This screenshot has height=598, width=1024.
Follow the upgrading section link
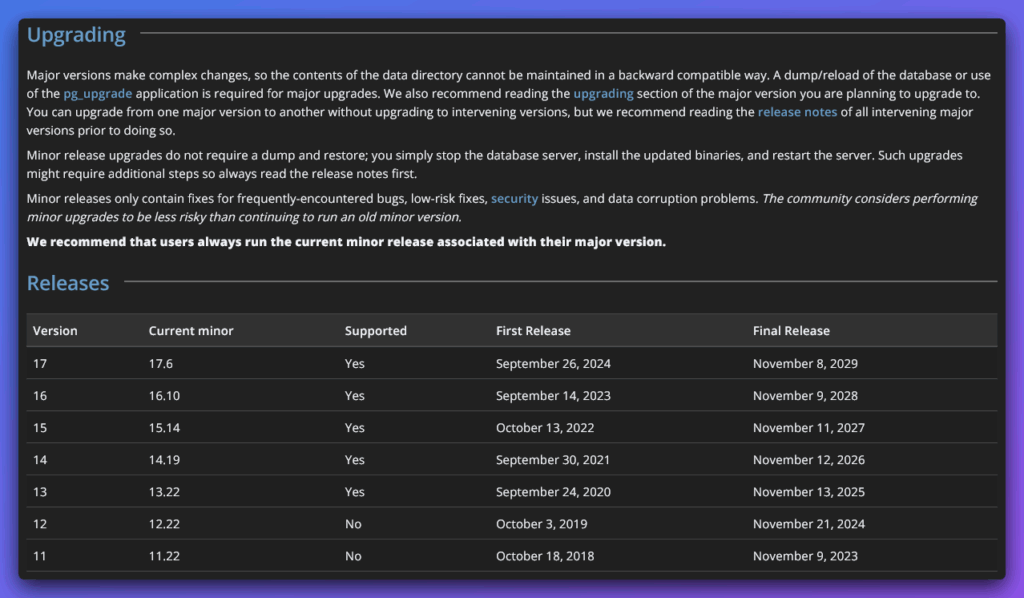click(x=603, y=93)
